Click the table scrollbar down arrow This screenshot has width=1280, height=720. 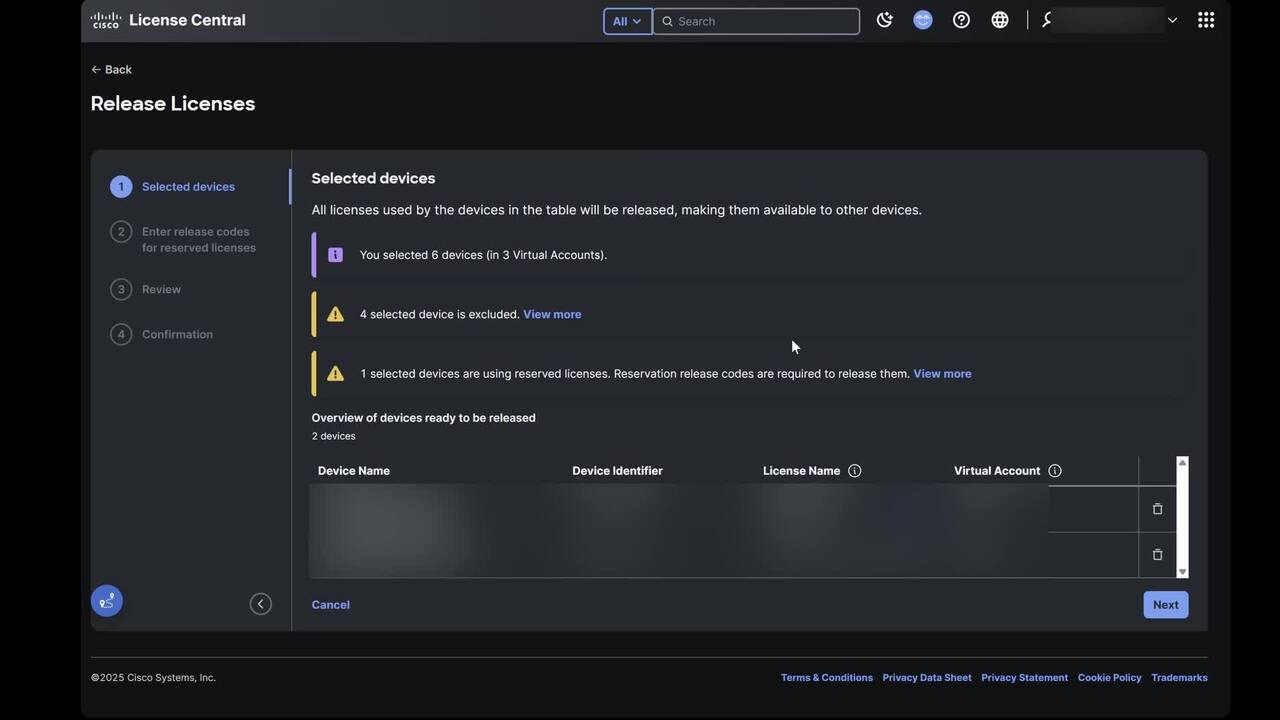[x=1182, y=572]
